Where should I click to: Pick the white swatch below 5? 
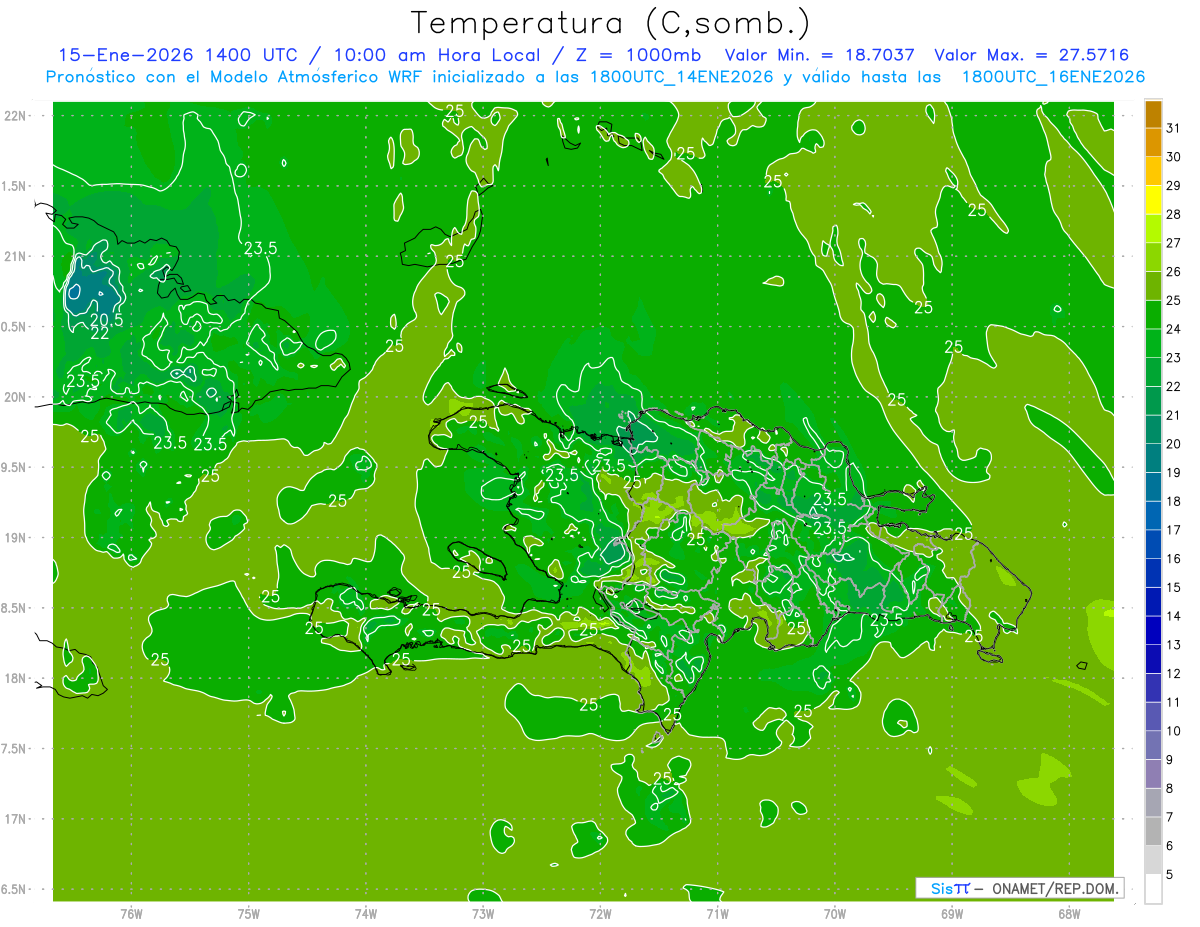pyautogui.click(x=1153, y=889)
